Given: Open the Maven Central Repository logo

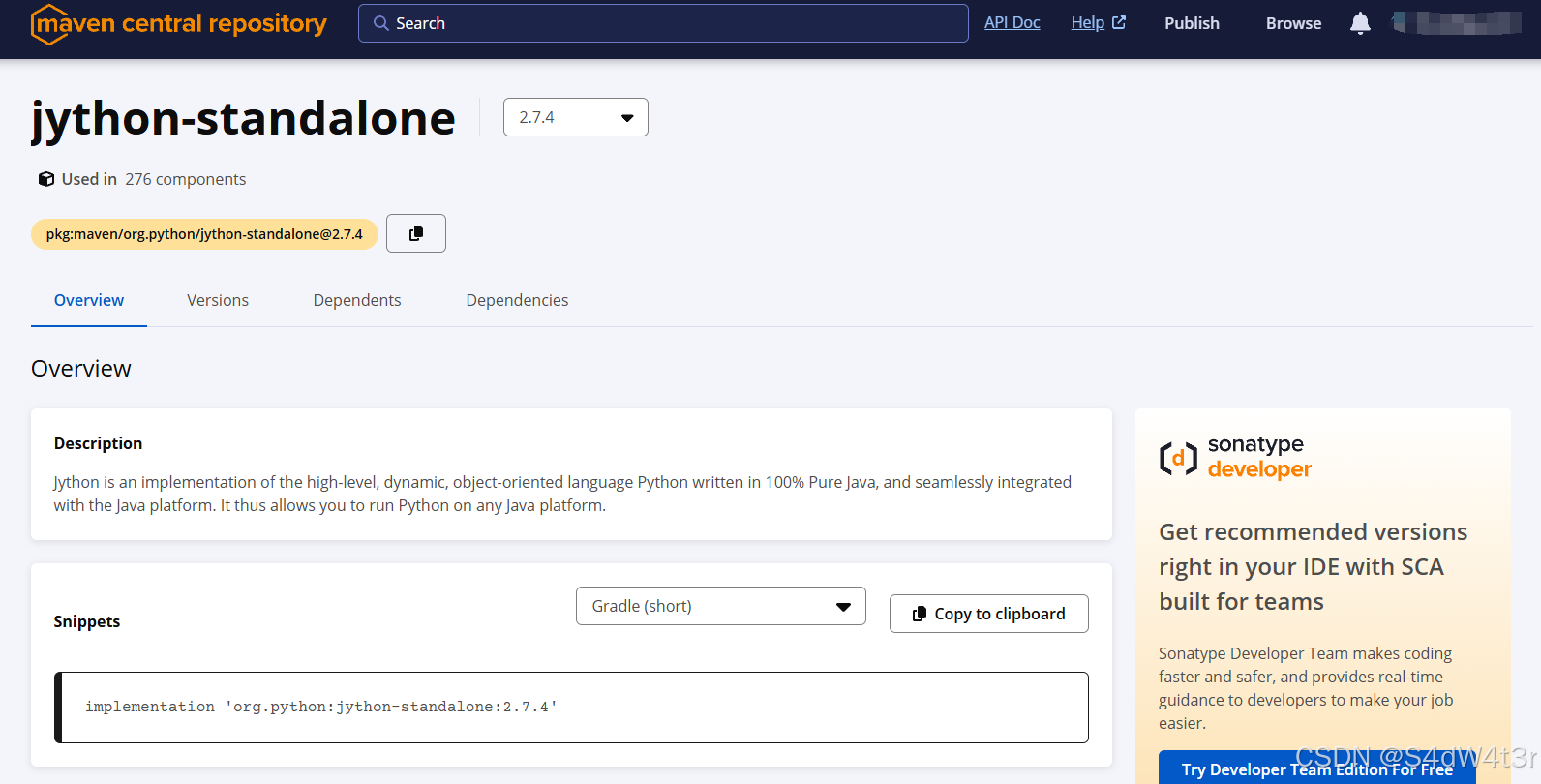Looking at the screenshot, I should click(179, 23).
